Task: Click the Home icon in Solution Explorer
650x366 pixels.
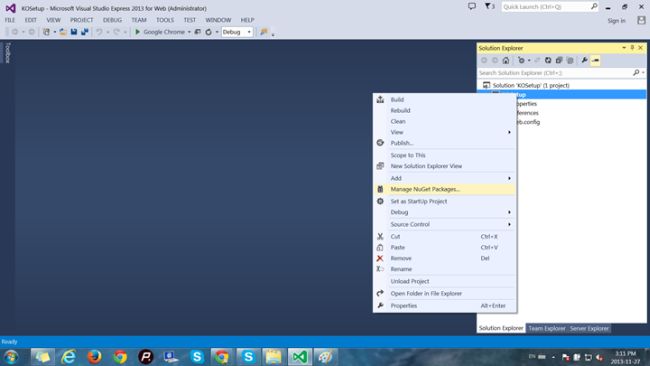Action: [x=506, y=61]
